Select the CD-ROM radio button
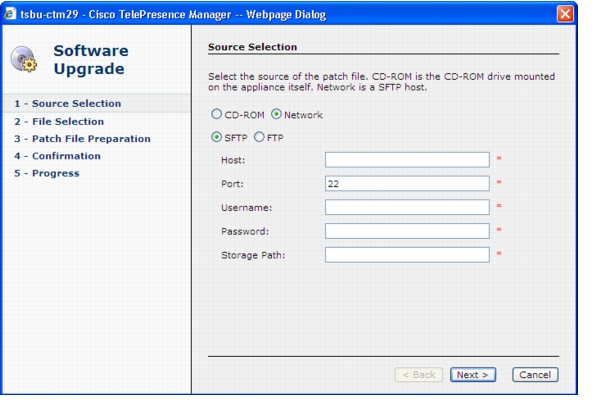This screenshot has height=419, width=603. point(217,114)
